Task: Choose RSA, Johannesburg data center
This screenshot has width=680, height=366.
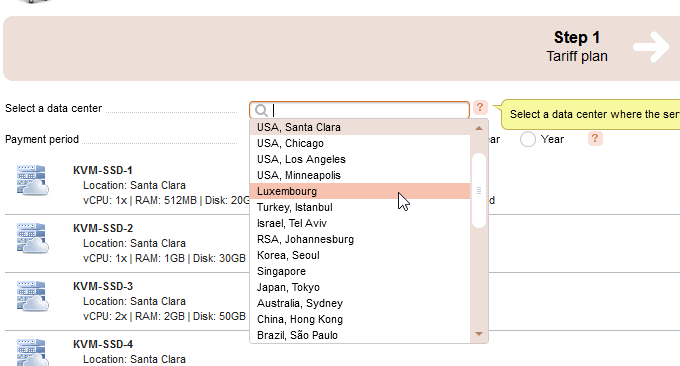Action: pyautogui.click(x=360, y=239)
